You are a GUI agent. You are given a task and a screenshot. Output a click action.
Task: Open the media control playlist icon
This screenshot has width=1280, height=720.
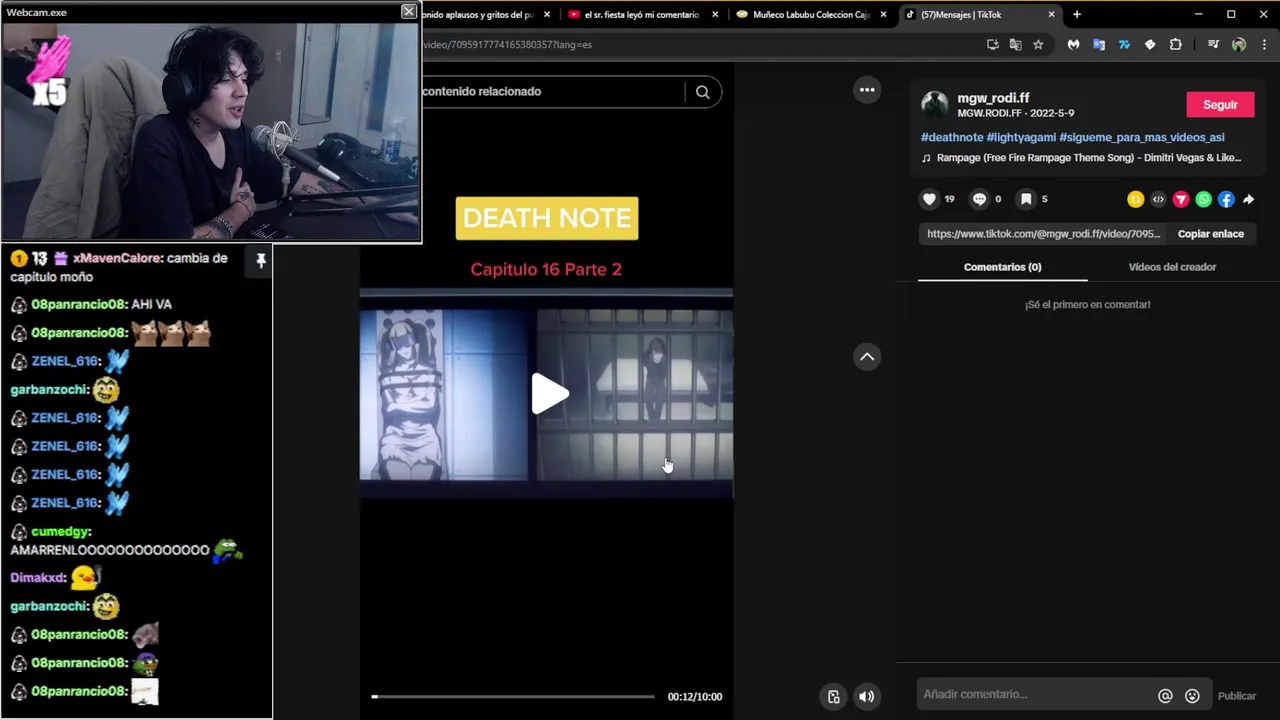(x=1213, y=45)
